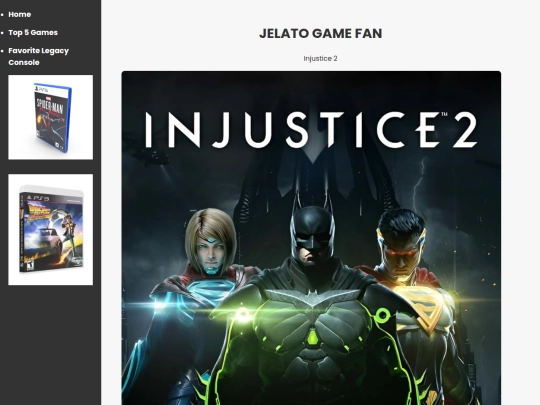Open Favorite Legacy Console link
This screenshot has width=540, height=405.
click(x=39, y=56)
